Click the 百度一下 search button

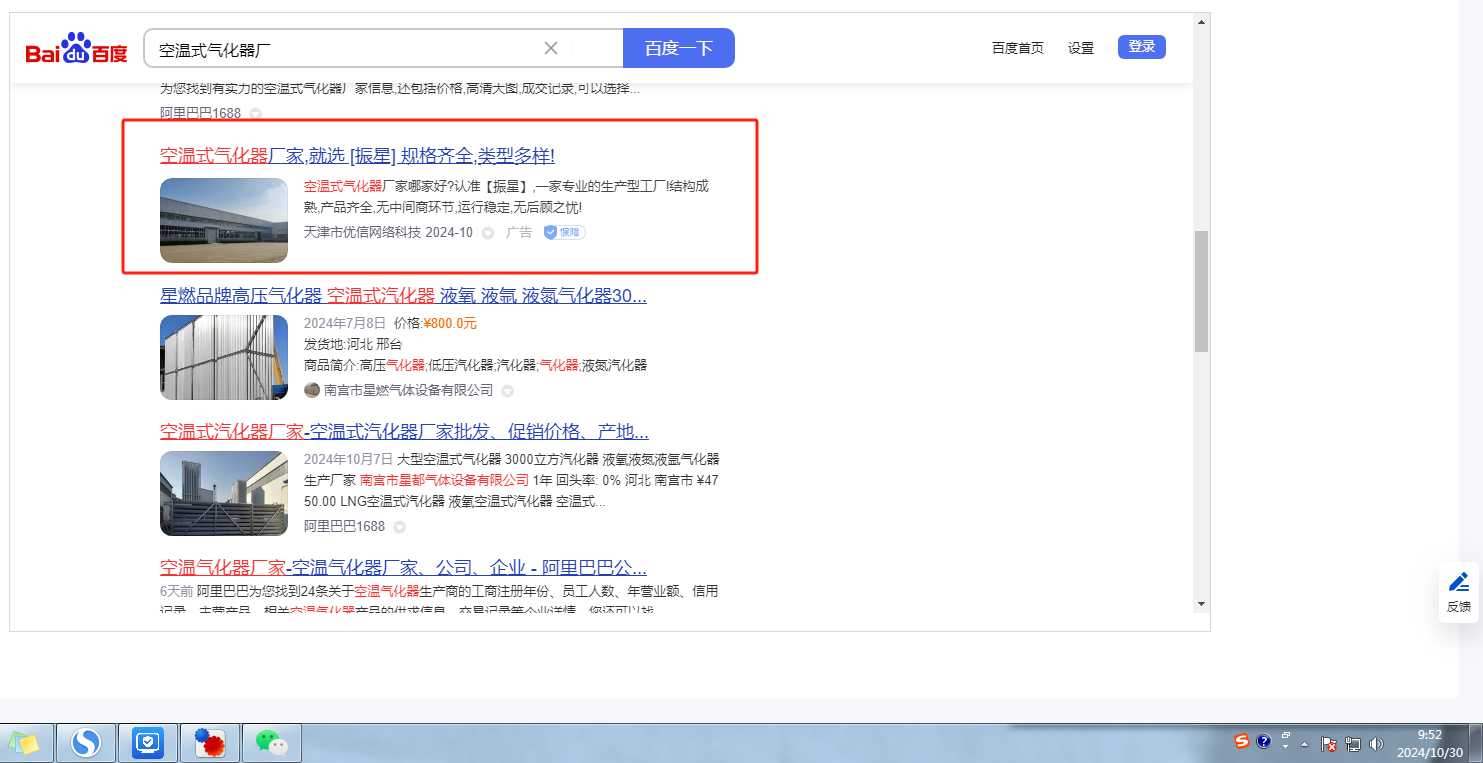[679, 48]
